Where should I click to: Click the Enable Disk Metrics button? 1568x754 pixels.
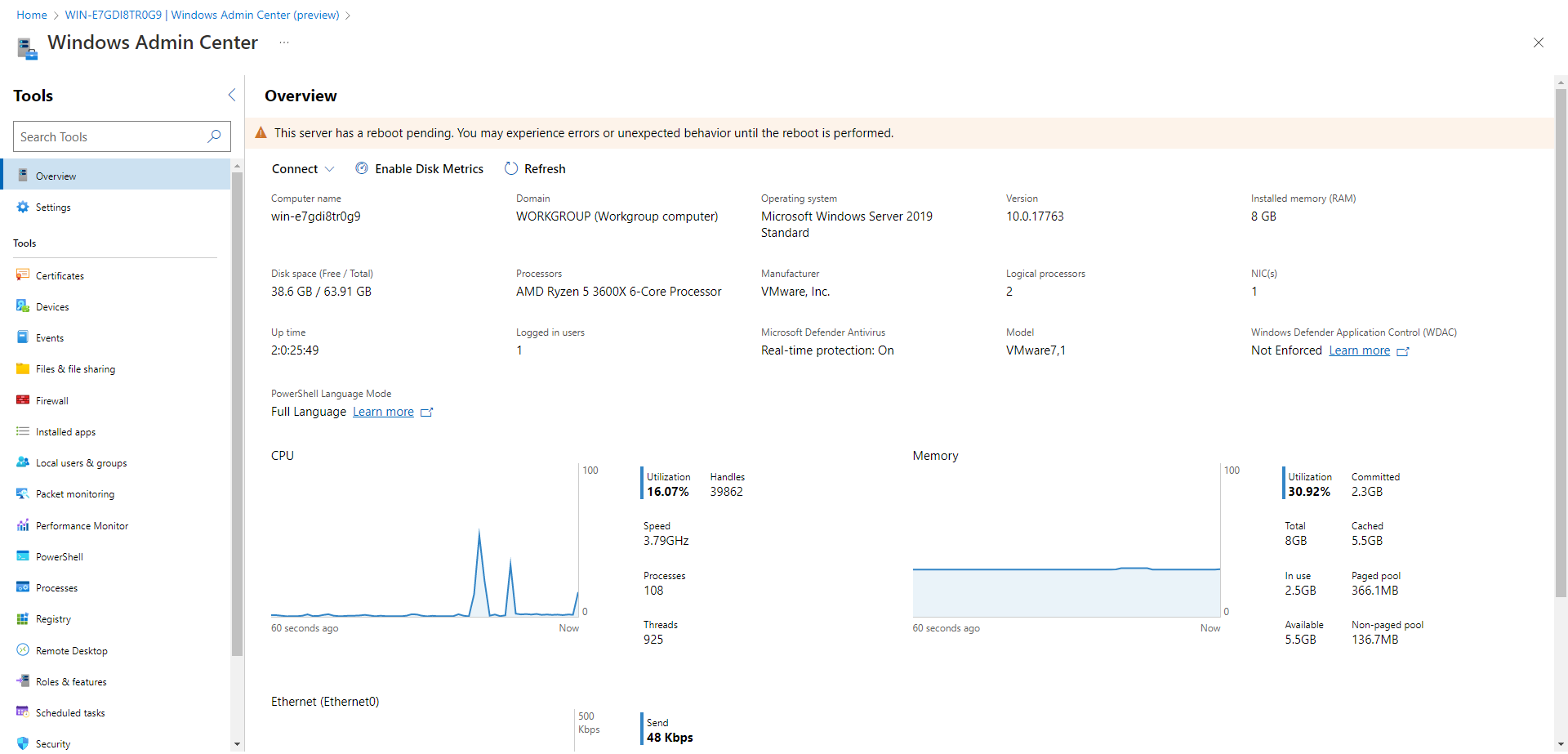420,168
